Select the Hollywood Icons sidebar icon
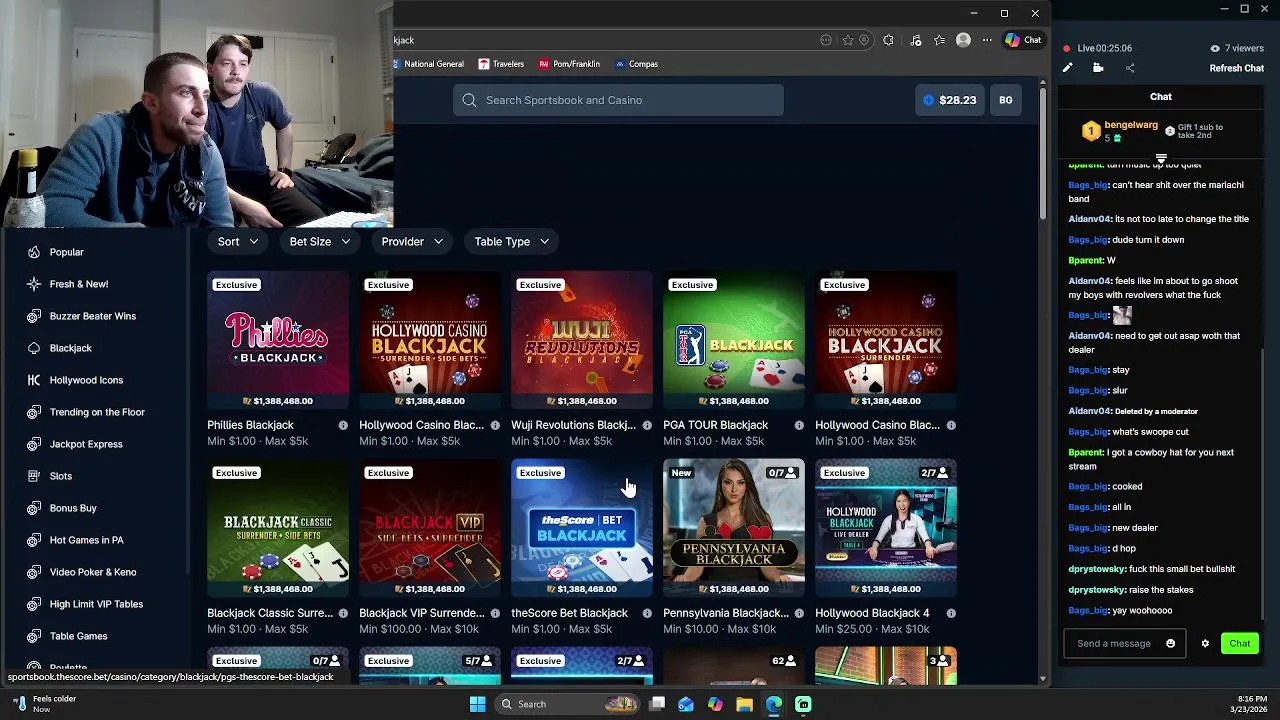The height and width of the screenshot is (720, 1280). [34, 380]
